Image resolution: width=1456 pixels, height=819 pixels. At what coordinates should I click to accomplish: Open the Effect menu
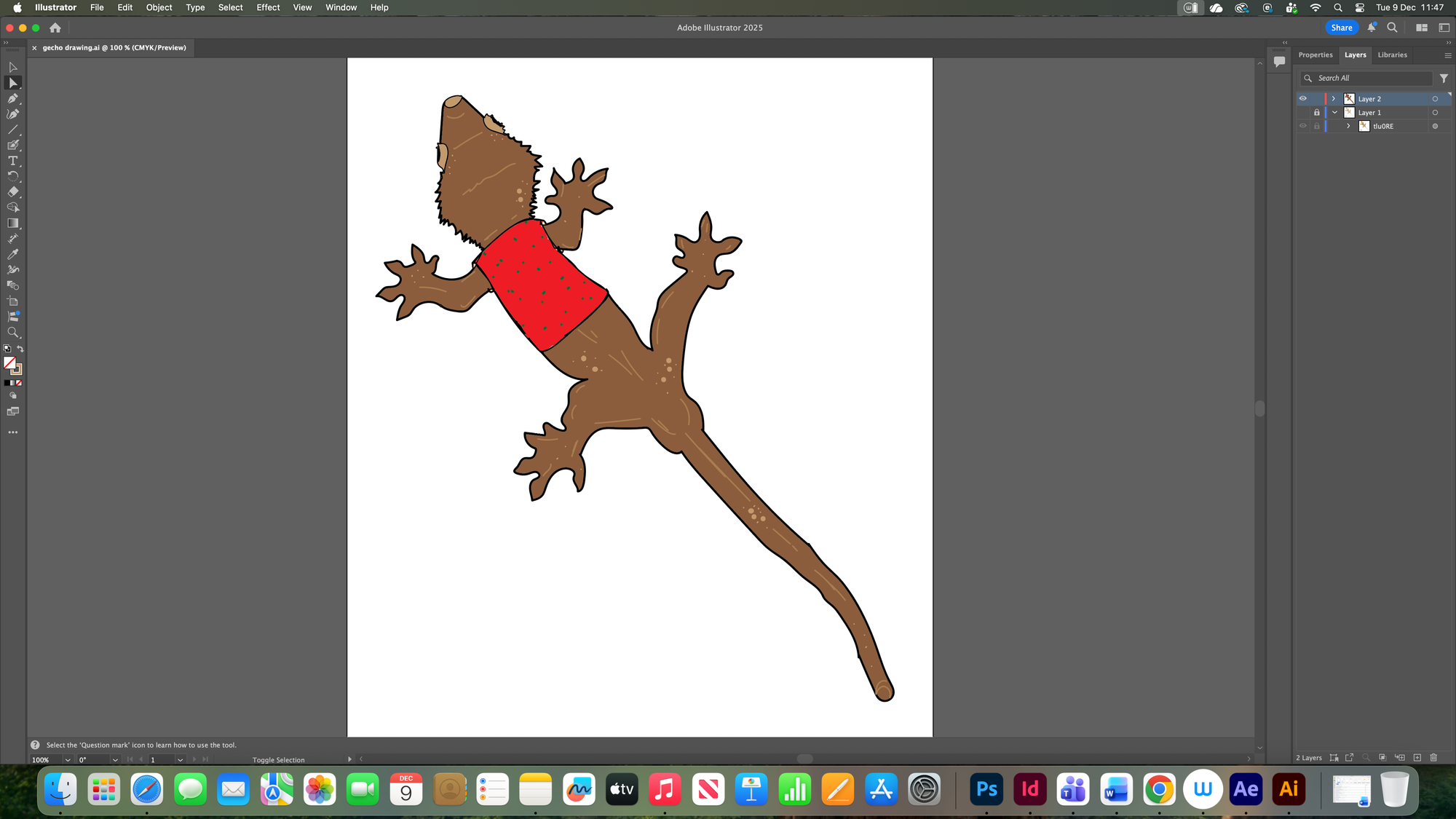click(x=268, y=7)
